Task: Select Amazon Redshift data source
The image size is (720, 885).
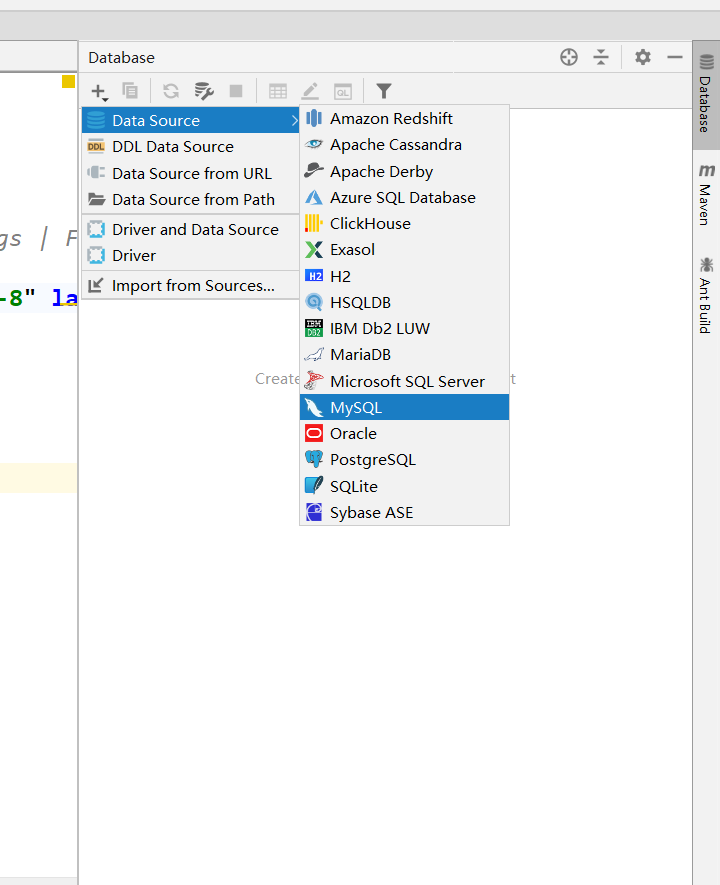Action: tap(404, 119)
